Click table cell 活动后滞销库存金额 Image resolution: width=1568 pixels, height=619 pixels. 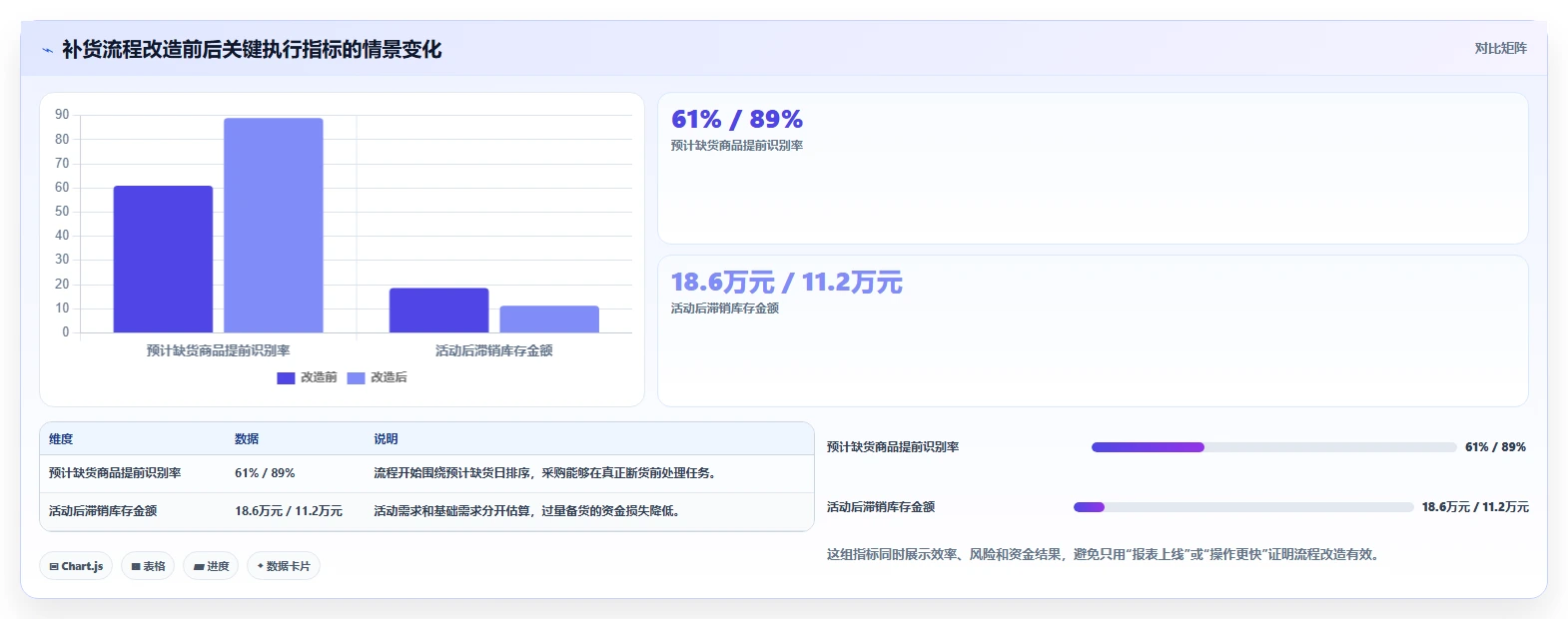click(x=103, y=511)
